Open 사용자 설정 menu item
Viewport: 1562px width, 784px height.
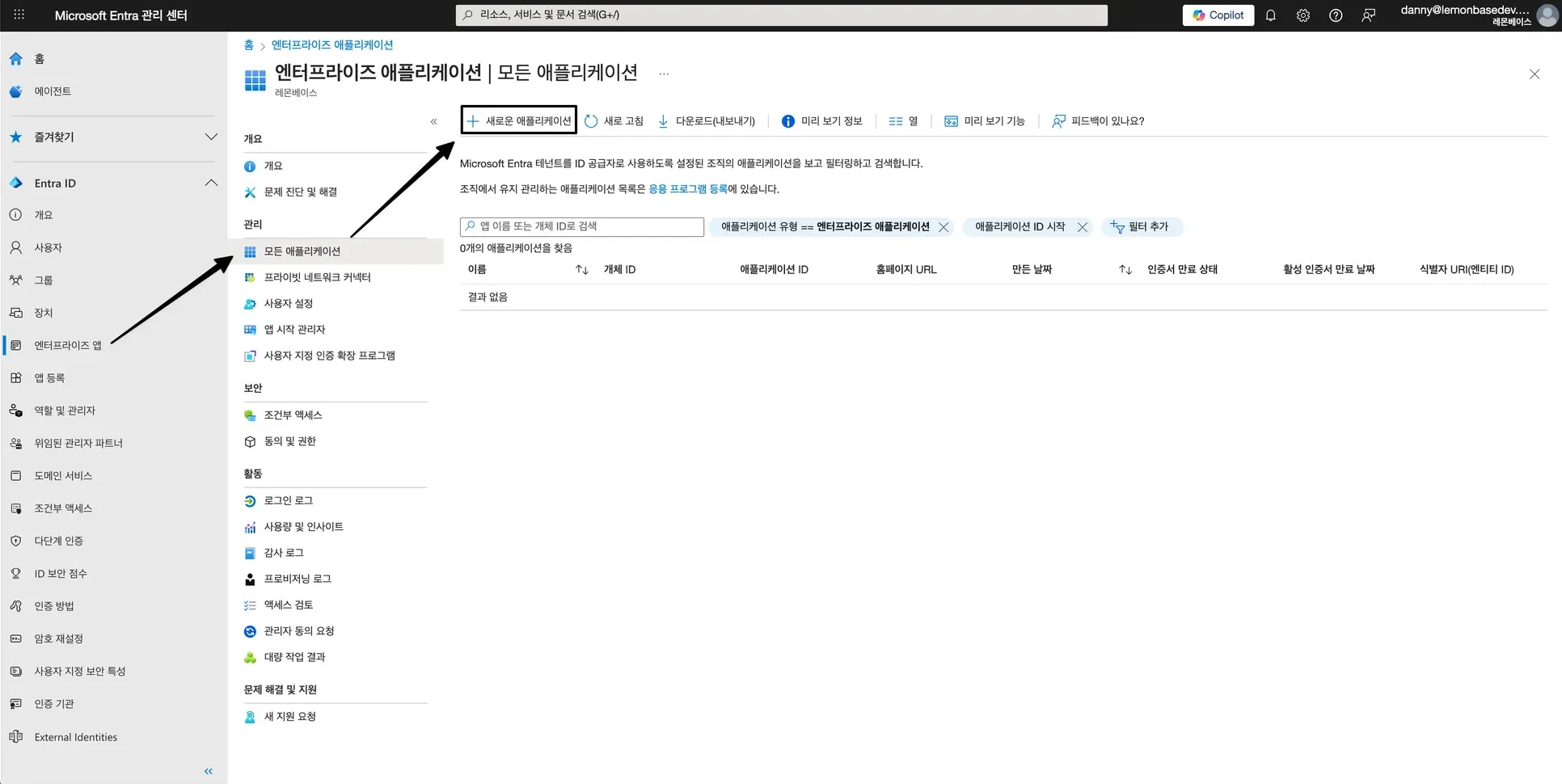tap(288, 303)
